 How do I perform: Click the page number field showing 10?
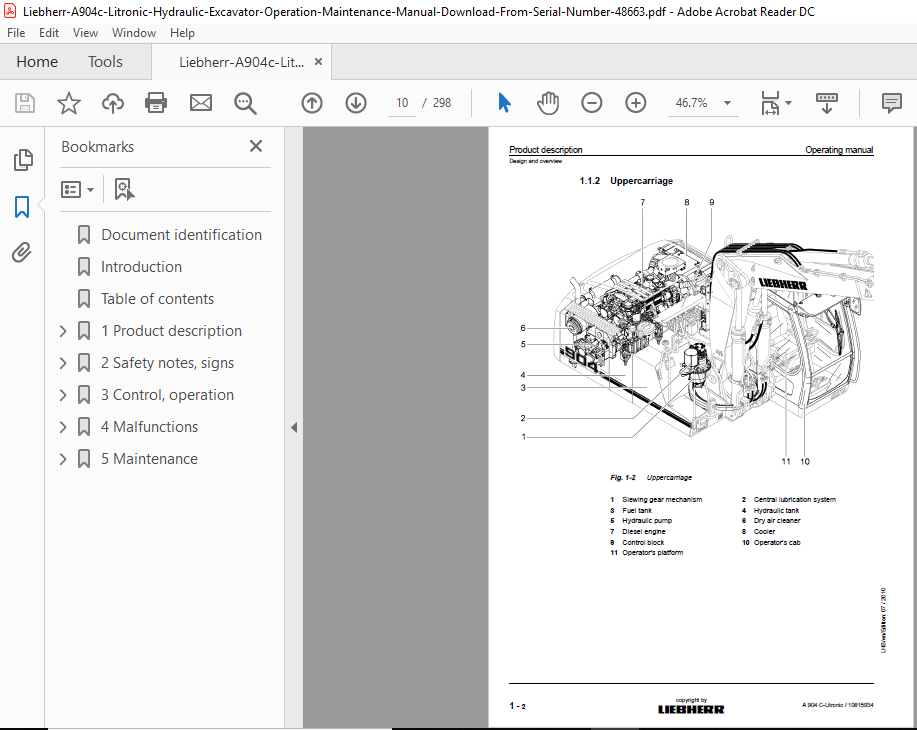pyautogui.click(x=402, y=103)
